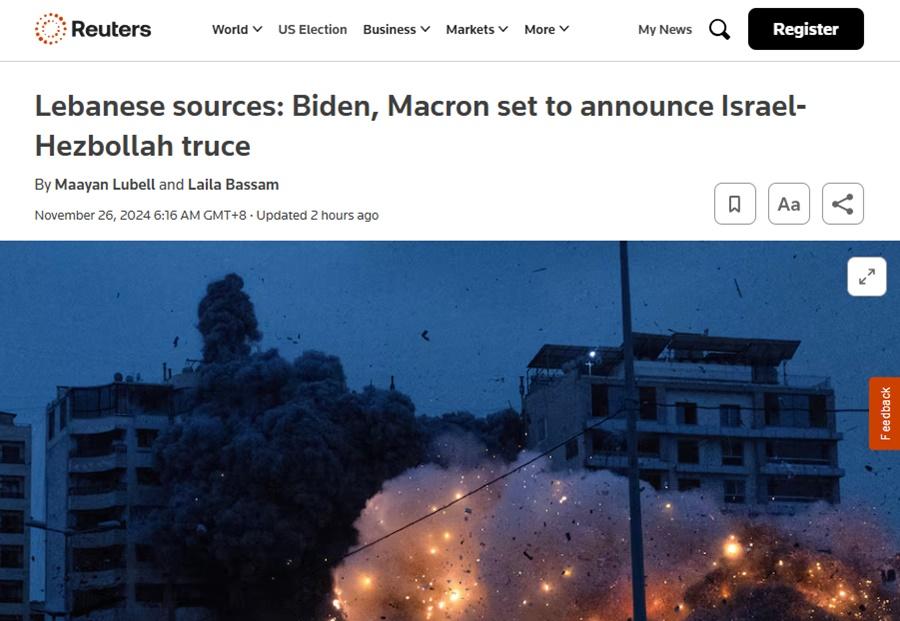Open the More dropdown menu
Image resolution: width=900 pixels, height=621 pixels.
tap(546, 29)
